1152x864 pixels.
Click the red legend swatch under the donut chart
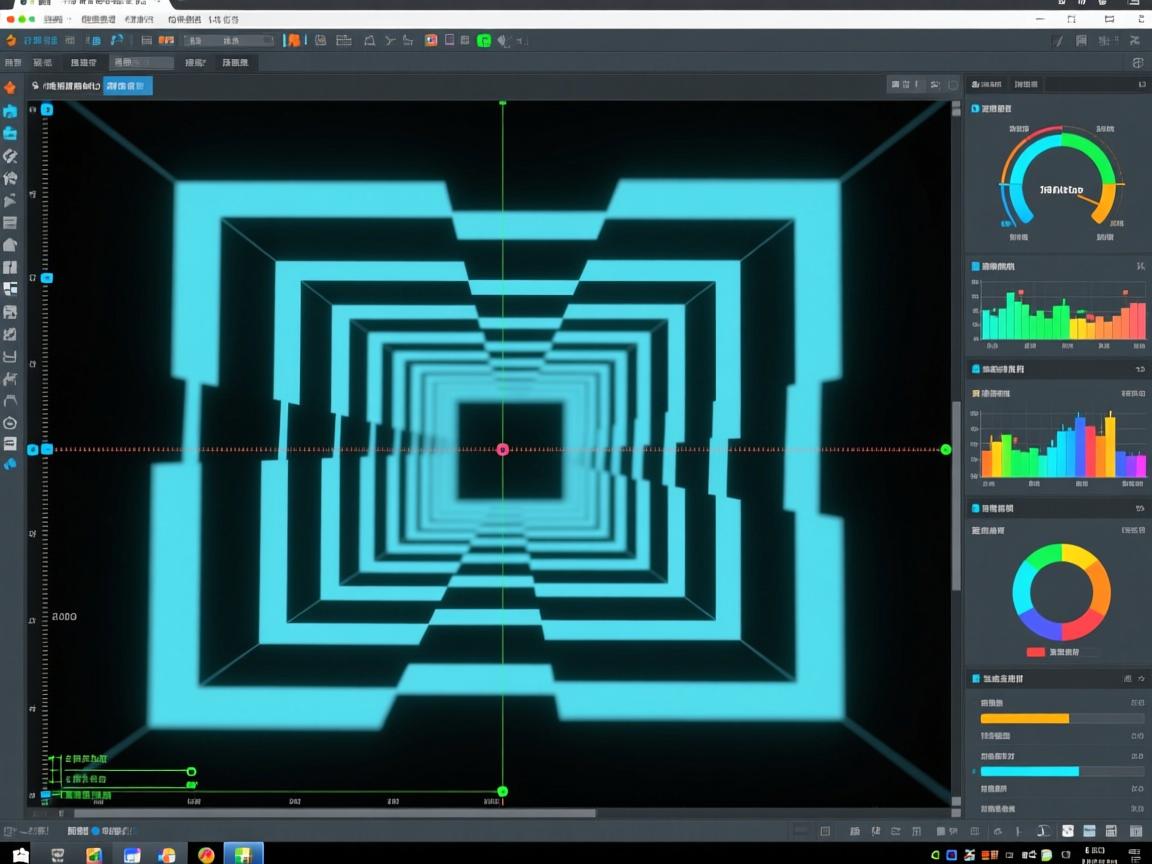1035,652
